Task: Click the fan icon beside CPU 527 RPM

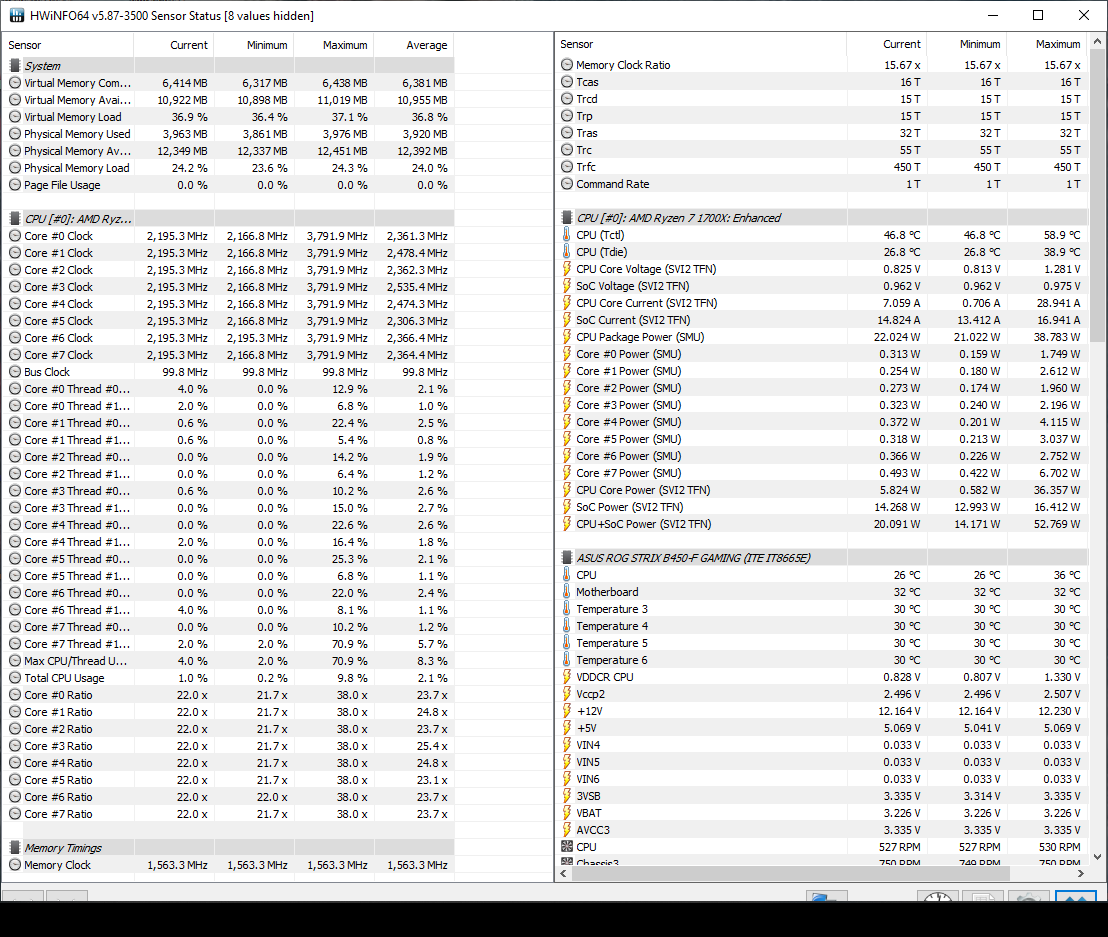Action: point(567,847)
